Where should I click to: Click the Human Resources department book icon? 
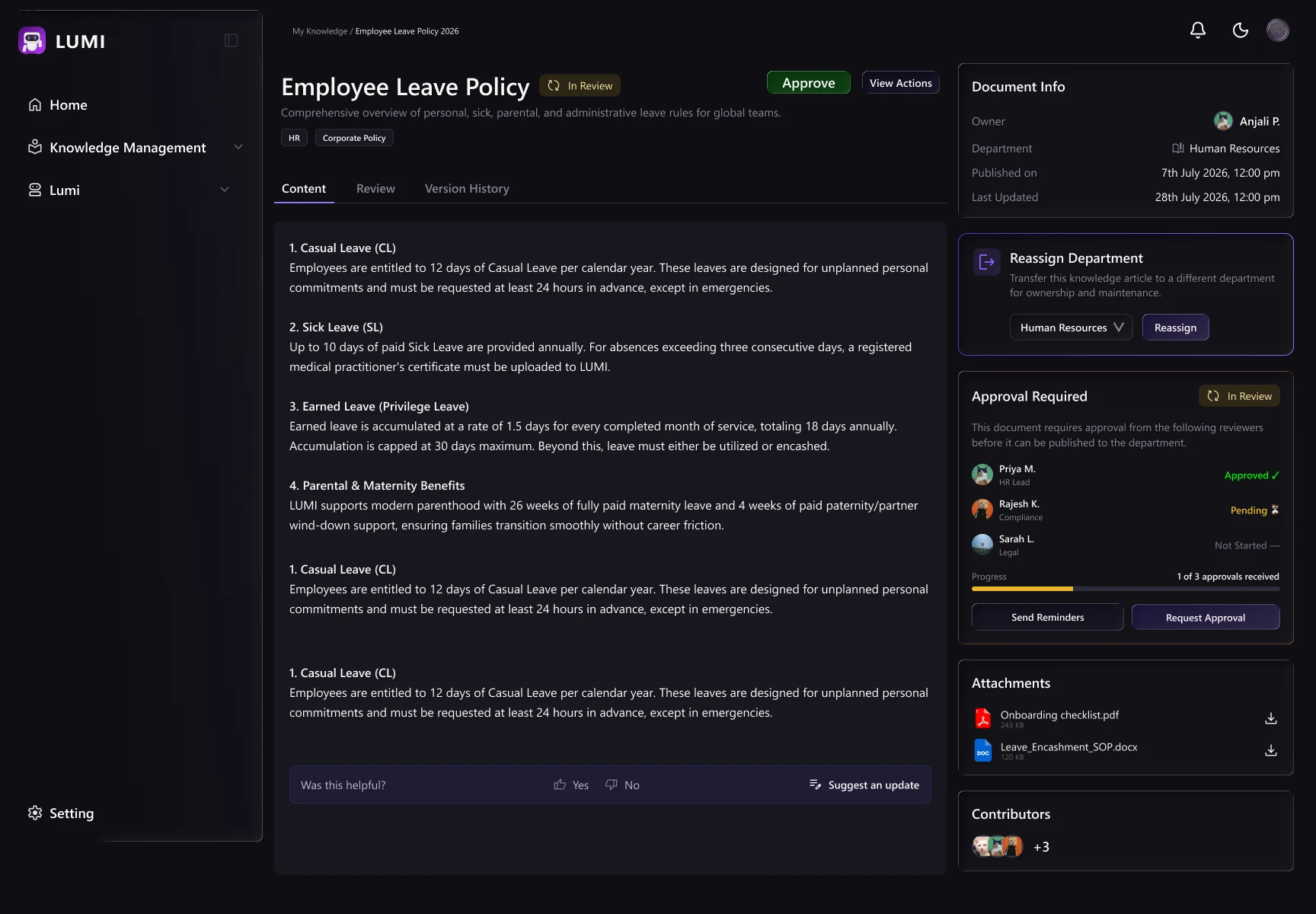(1178, 148)
